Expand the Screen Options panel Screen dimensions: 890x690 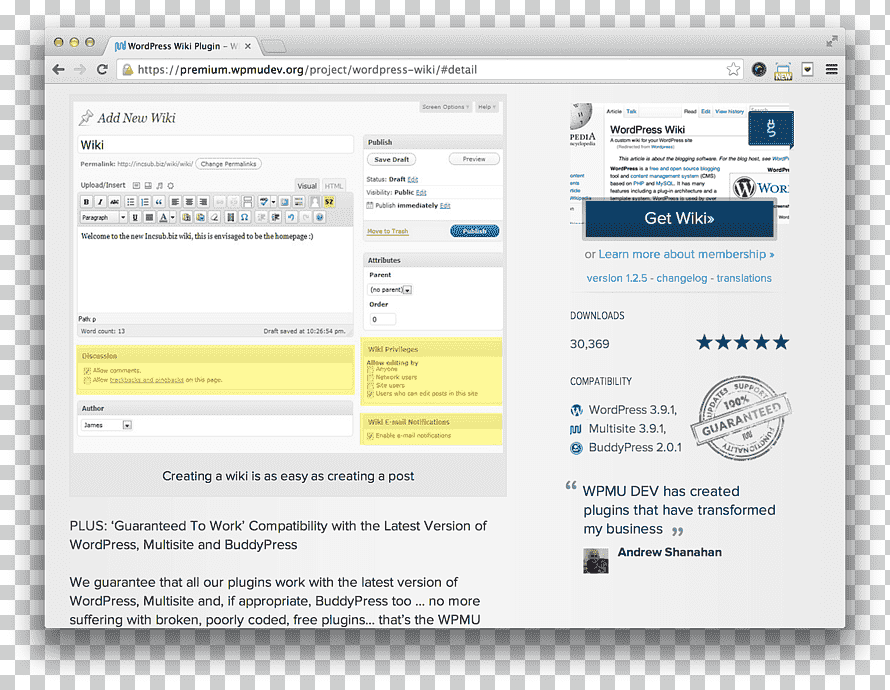pos(445,107)
